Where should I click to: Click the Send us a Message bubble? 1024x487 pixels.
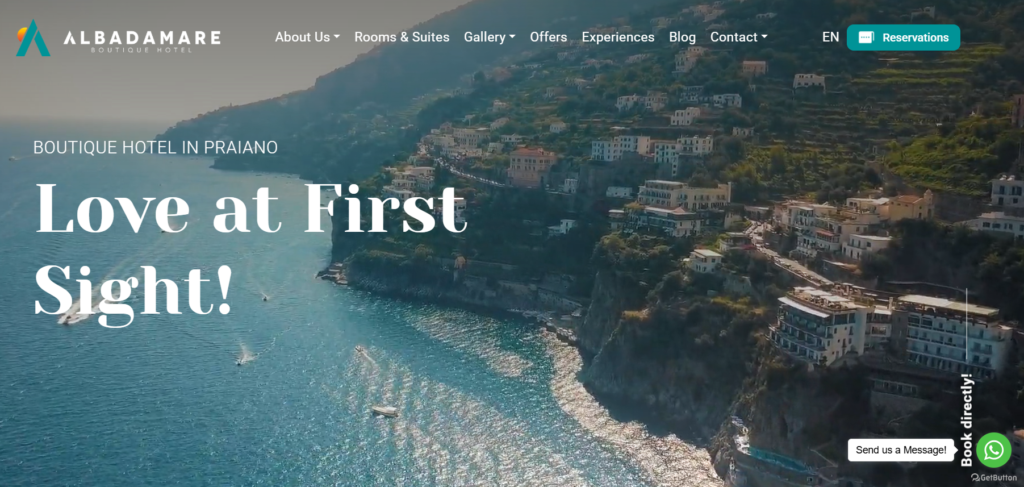pyautogui.click(x=901, y=450)
